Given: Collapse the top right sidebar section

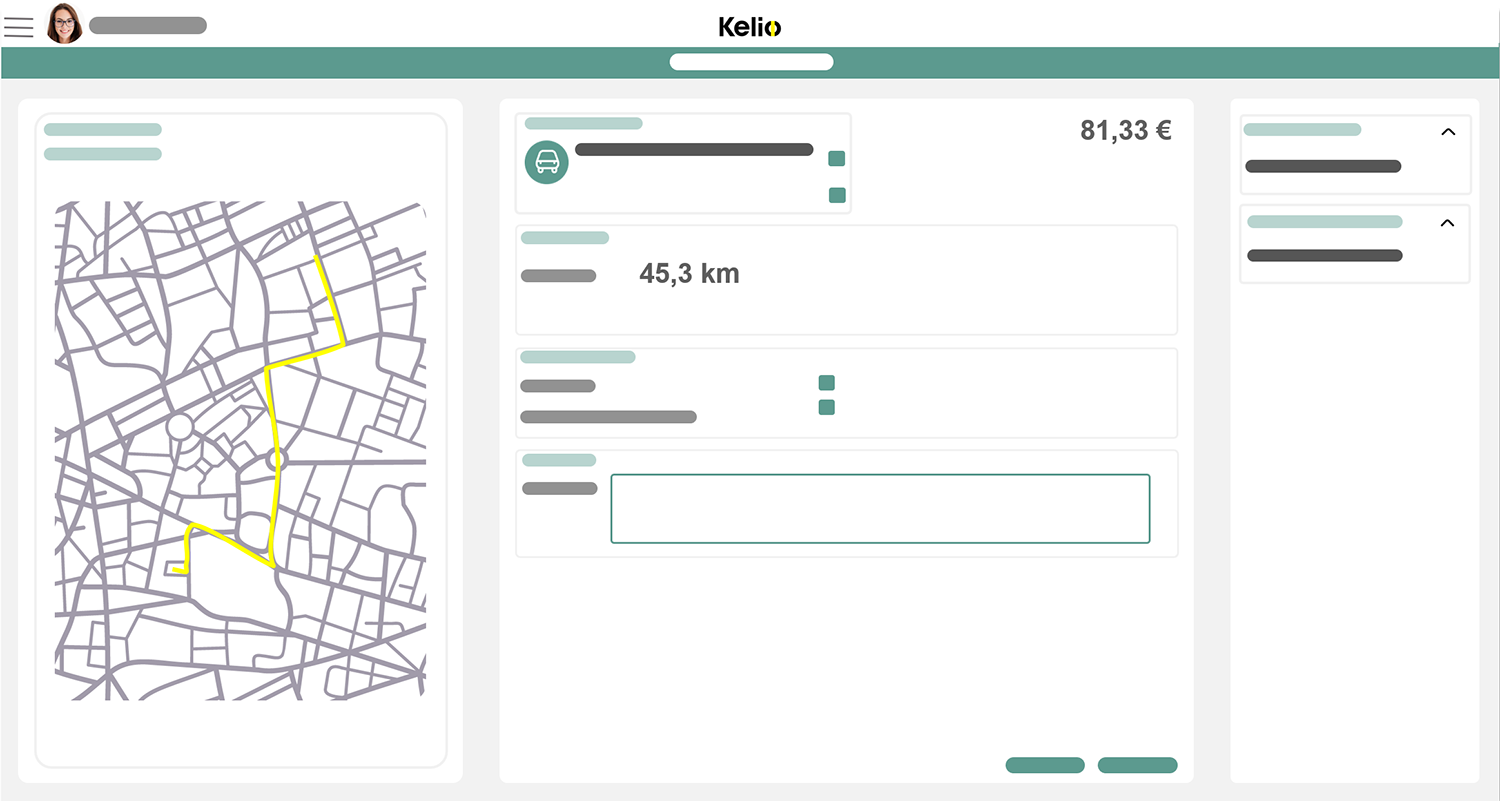Looking at the screenshot, I should (1448, 131).
